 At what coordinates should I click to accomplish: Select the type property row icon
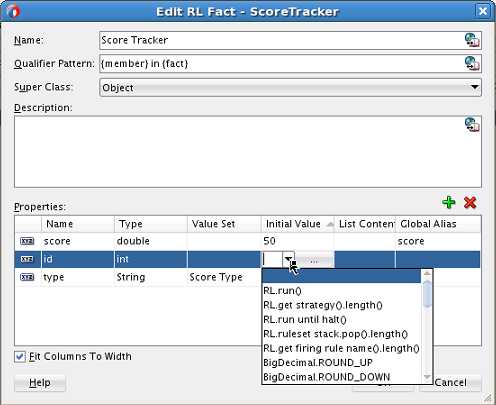click(x=27, y=277)
